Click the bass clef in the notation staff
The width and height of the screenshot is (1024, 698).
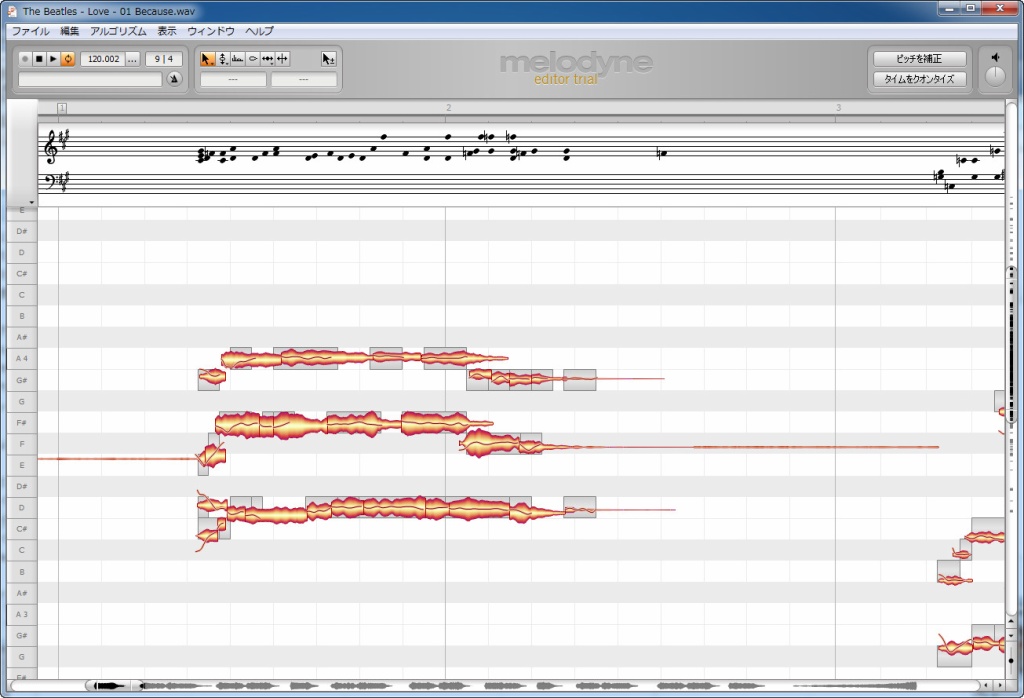(50, 180)
